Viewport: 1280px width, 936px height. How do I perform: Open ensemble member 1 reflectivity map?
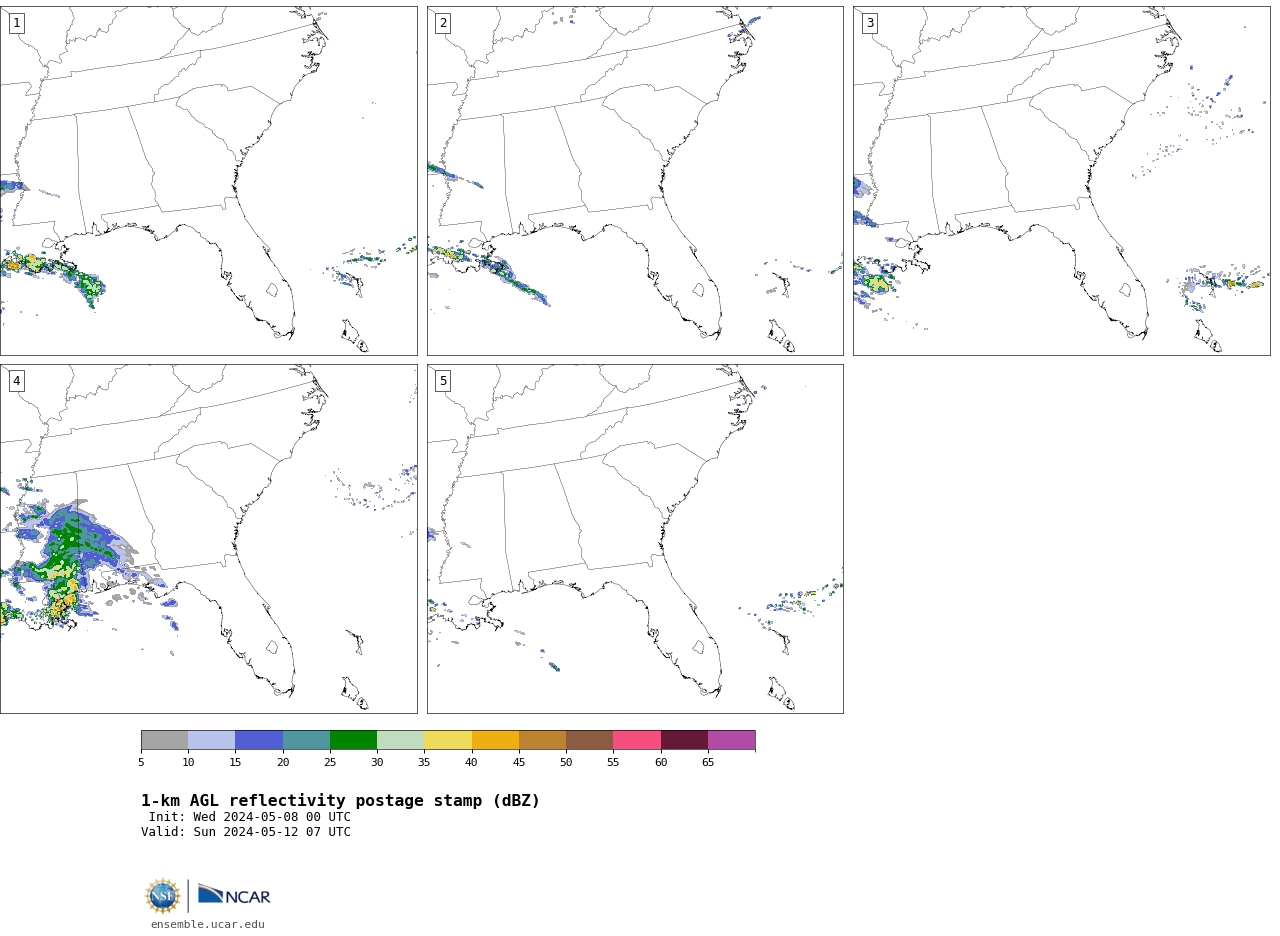pos(208,181)
